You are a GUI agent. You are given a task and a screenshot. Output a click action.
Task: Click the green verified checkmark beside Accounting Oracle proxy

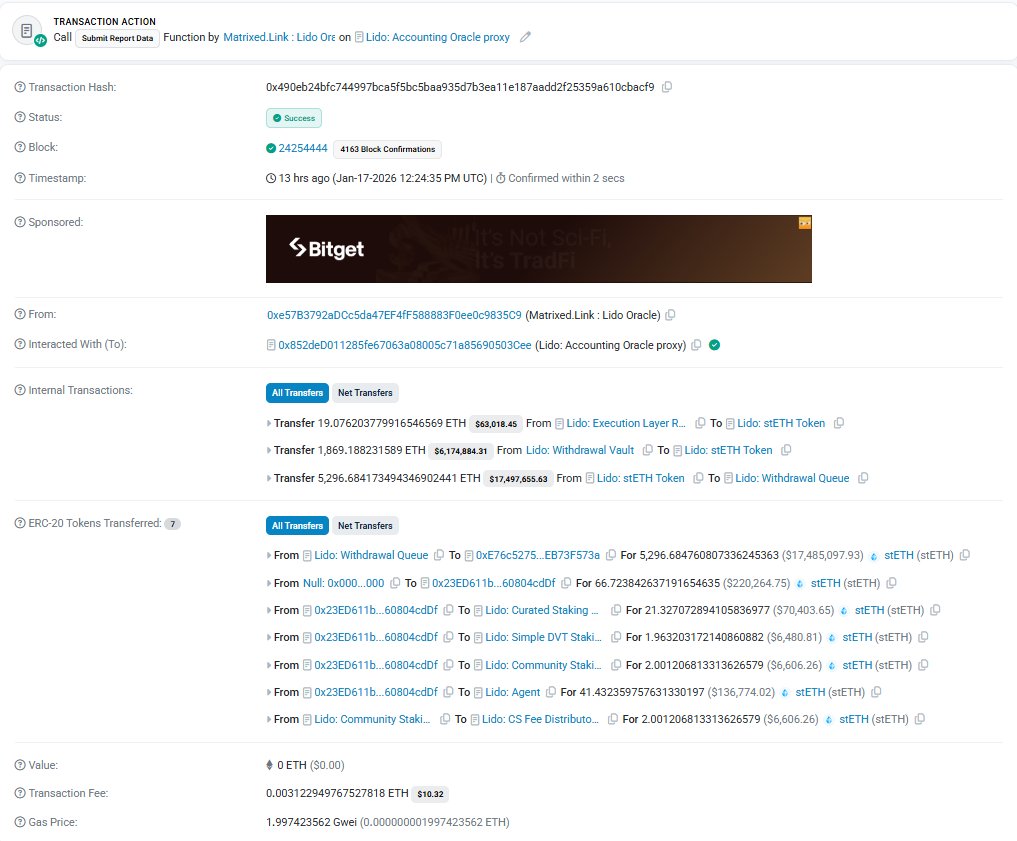point(714,345)
